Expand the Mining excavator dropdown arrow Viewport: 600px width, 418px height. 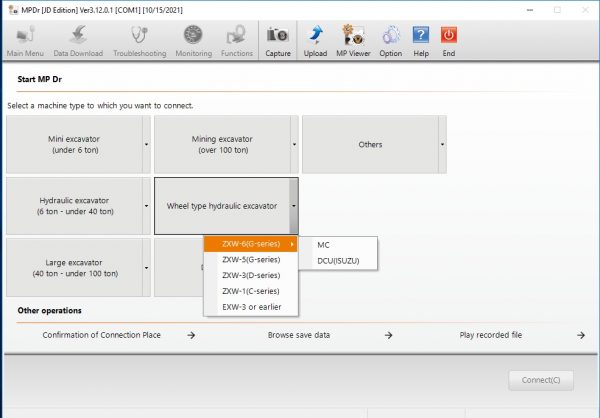pyautogui.click(x=294, y=144)
